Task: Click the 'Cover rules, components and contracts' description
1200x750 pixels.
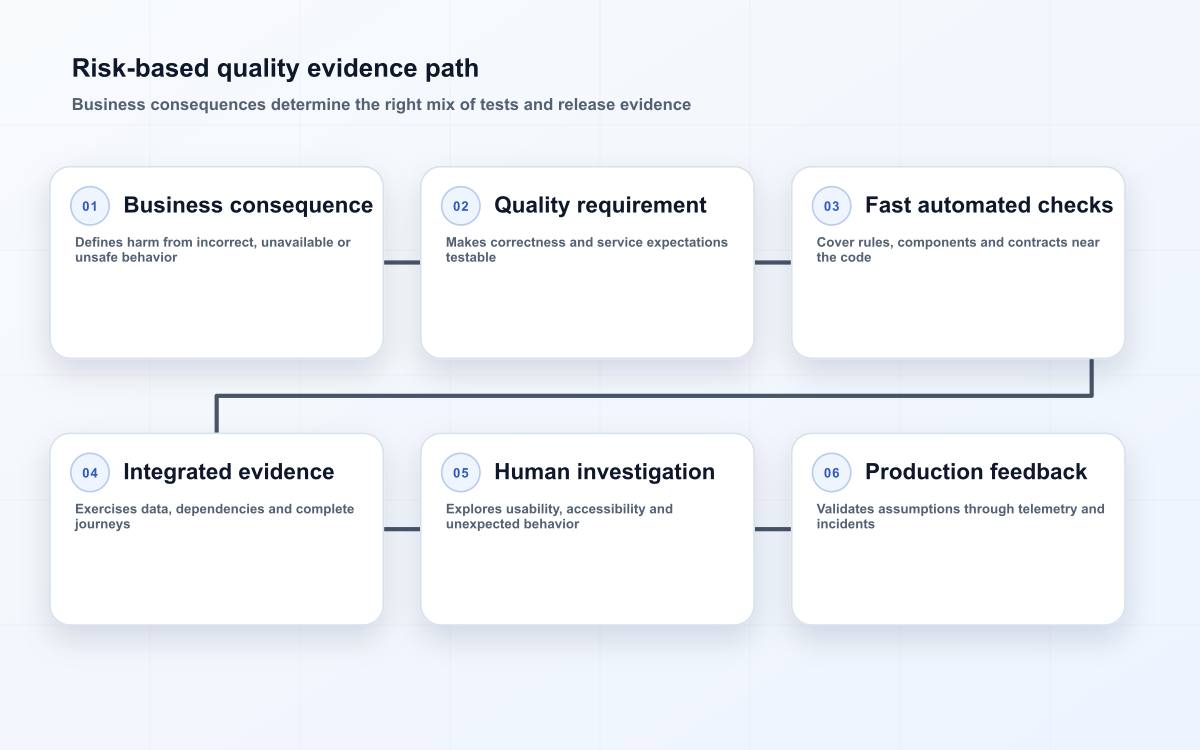Action: pyautogui.click(x=958, y=250)
